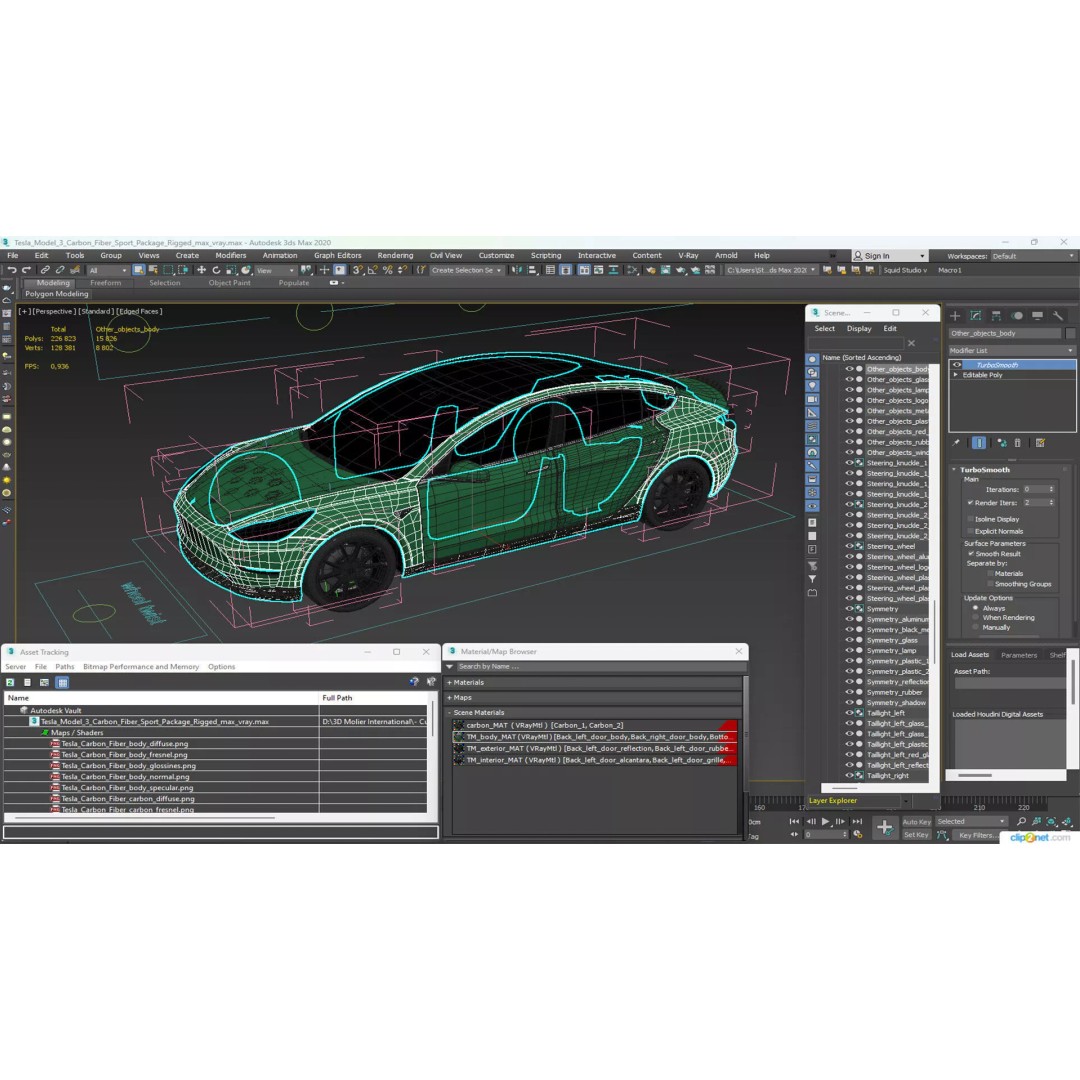Click the Play Animation button

[x=825, y=821]
